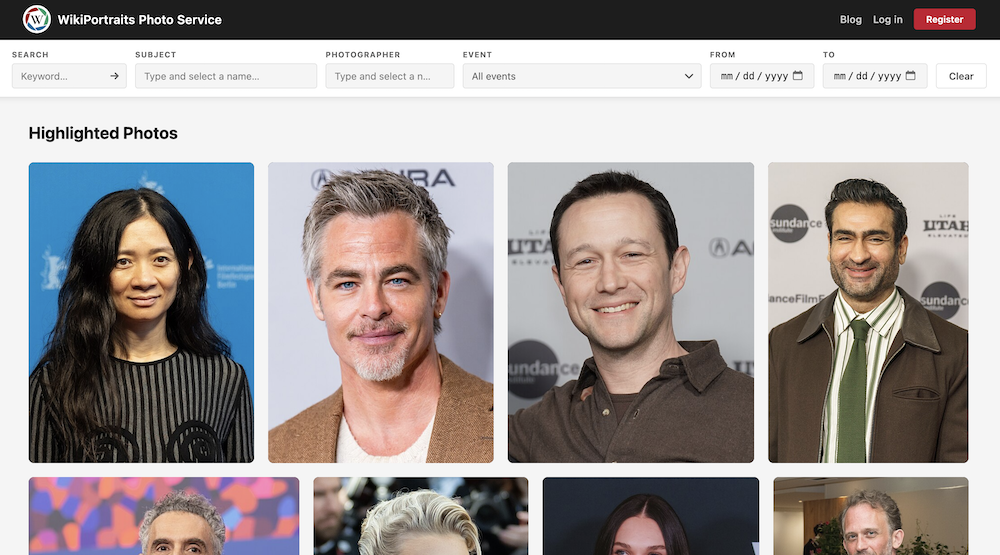Click the Log in link
The height and width of the screenshot is (555, 1000).
click(887, 20)
